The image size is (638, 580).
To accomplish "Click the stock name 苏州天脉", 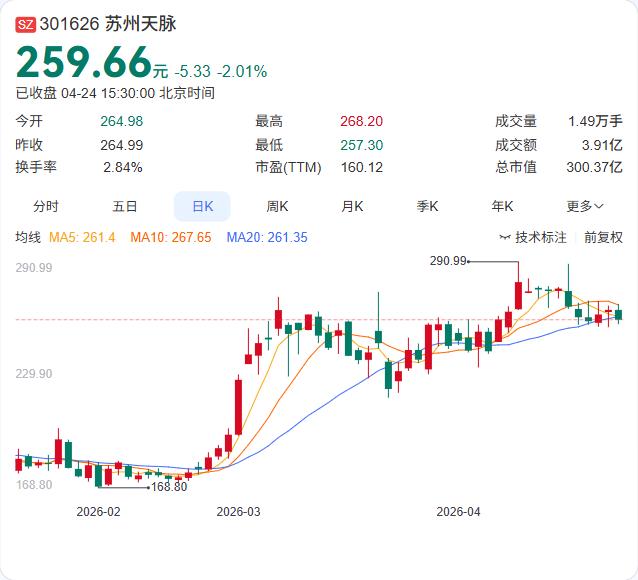I will click(x=141, y=24).
